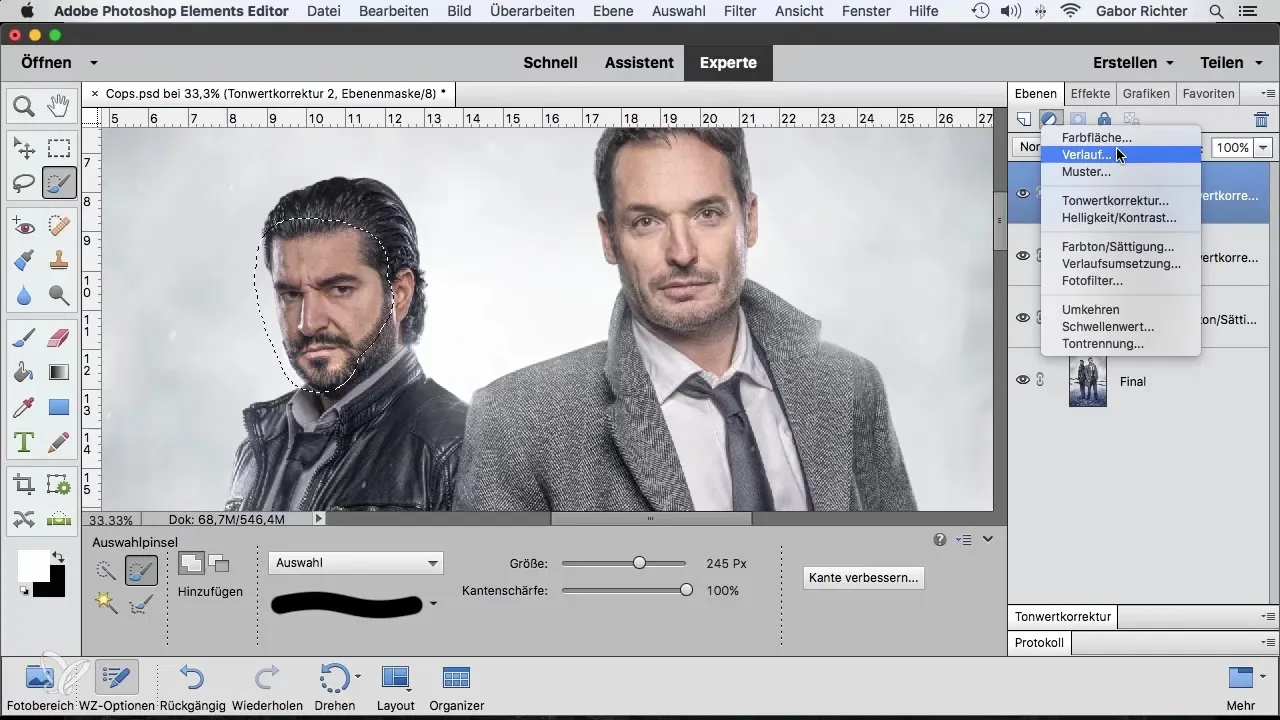Toggle Fotobereich photo bin

point(40,686)
